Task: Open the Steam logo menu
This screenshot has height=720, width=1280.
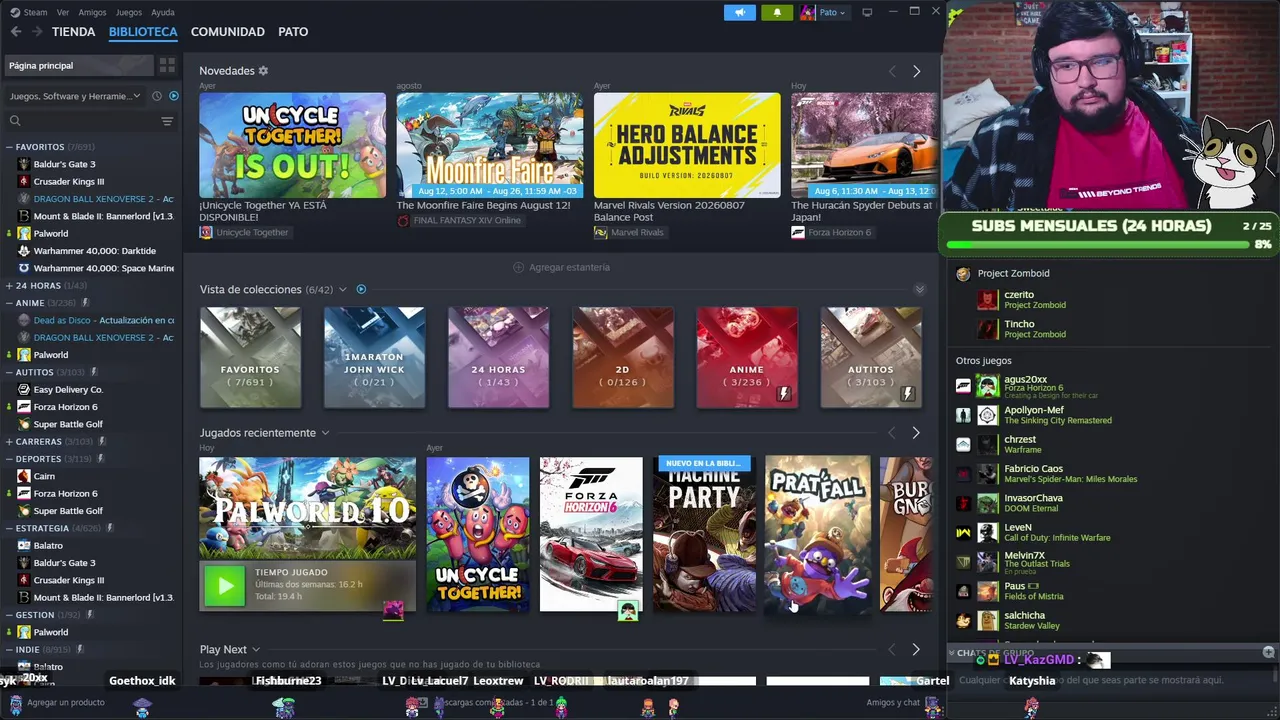Action: [x=16, y=12]
